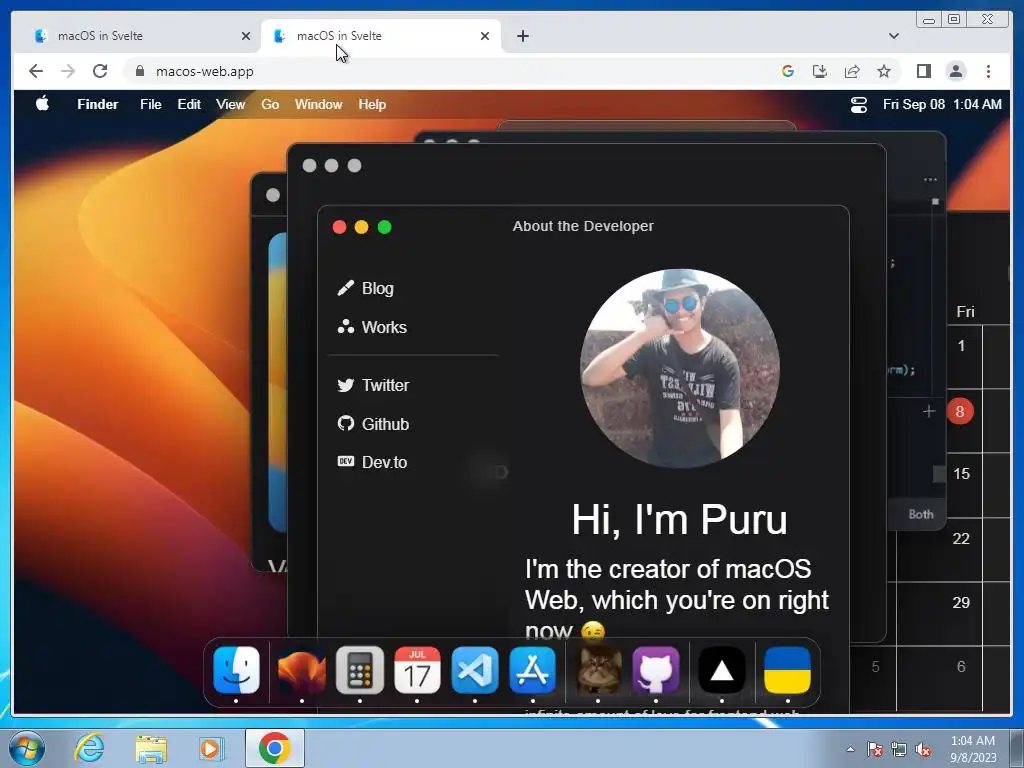Click the Google icon in address bar
This screenshot has width=1024, height=768.
coord(788,71)
